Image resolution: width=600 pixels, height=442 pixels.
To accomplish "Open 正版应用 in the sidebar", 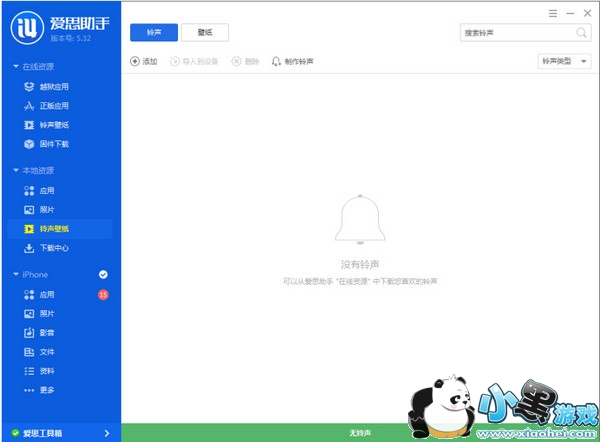I will [52, 105].
